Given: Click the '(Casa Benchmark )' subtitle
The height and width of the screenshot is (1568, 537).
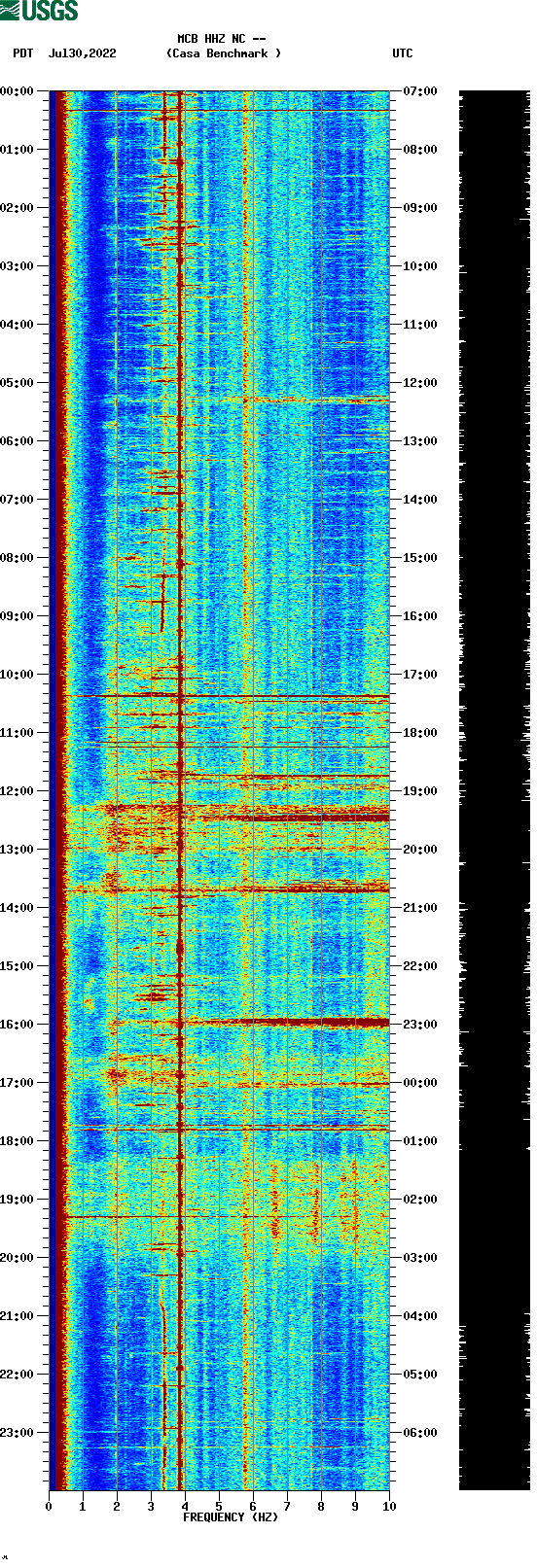Looking at the screenshot, I should click(x=224, y=53).
